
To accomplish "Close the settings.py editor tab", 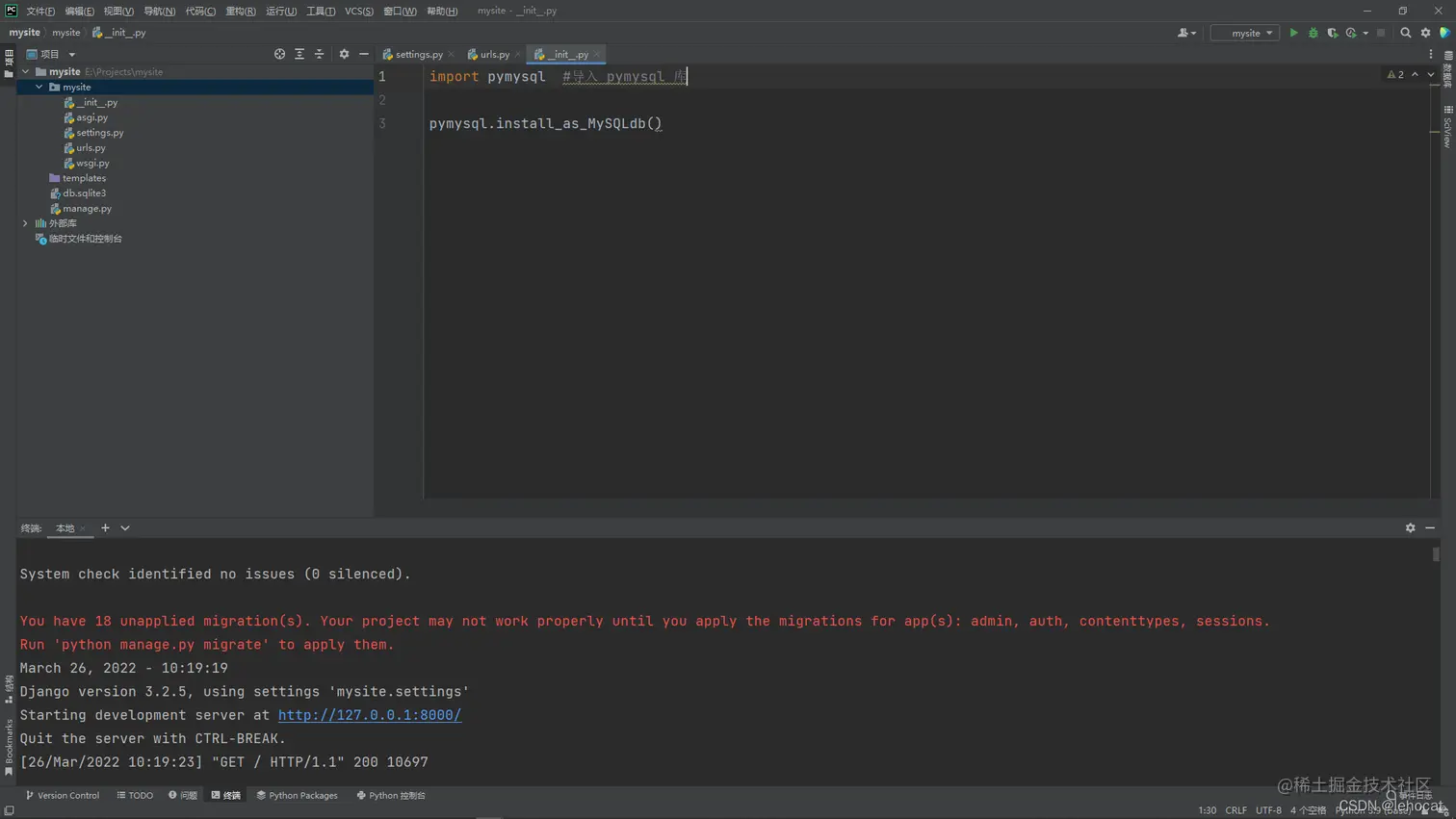I will point(451,55).
